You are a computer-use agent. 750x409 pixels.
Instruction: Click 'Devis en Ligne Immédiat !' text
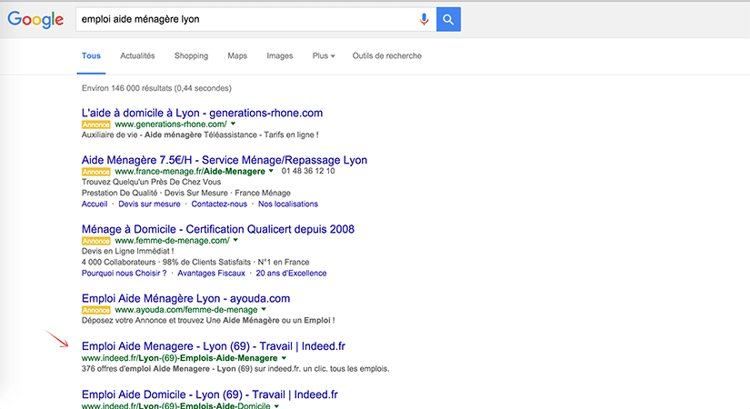click(x=128, y=251)
